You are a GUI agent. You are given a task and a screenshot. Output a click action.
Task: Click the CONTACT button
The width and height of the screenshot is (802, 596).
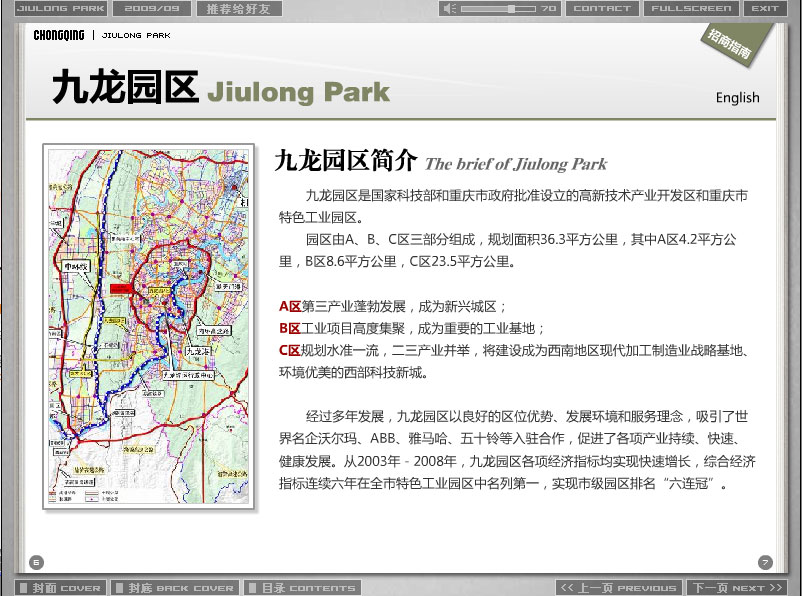pyautogui.click(x=602, y=9)
